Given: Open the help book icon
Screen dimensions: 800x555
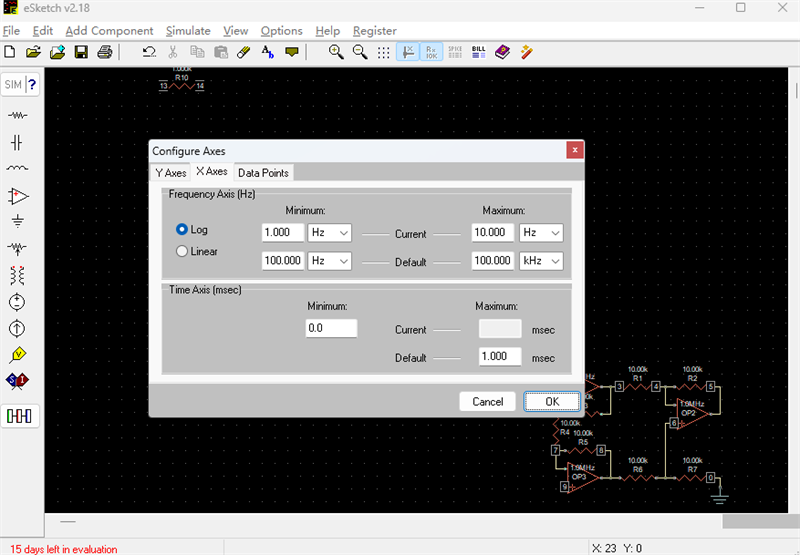Looking at the screenshot, I should point(502,52).
